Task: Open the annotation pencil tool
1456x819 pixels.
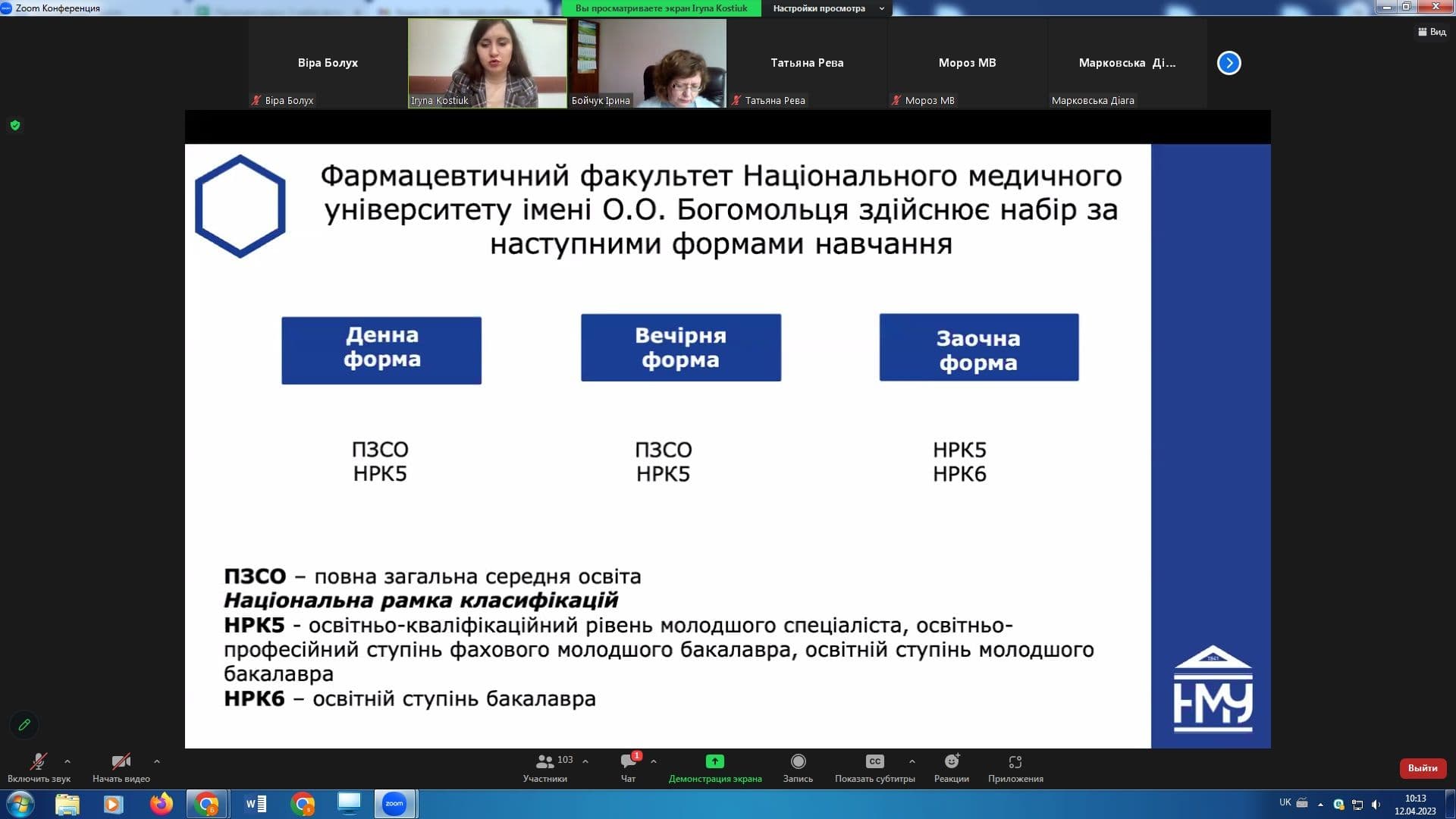Action: [24, 725]
